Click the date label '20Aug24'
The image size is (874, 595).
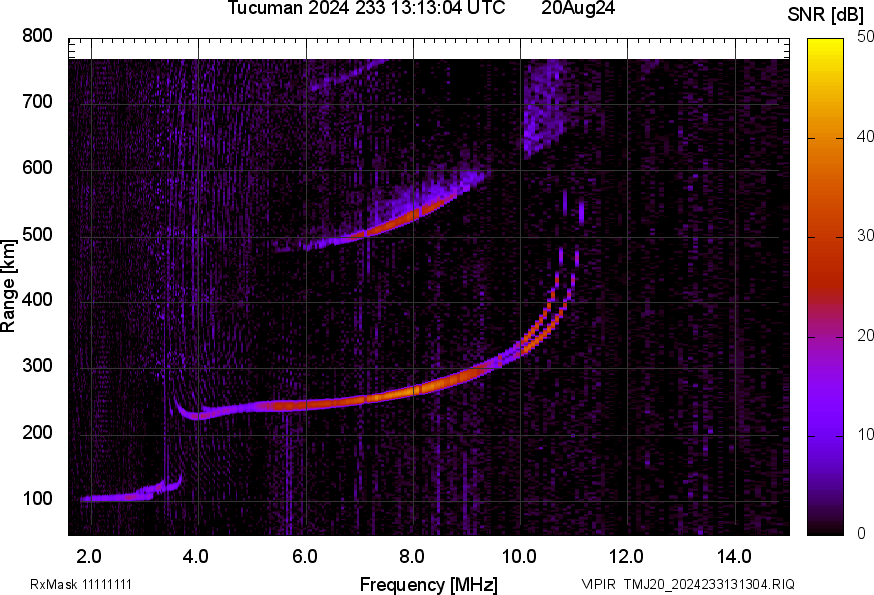578,8
